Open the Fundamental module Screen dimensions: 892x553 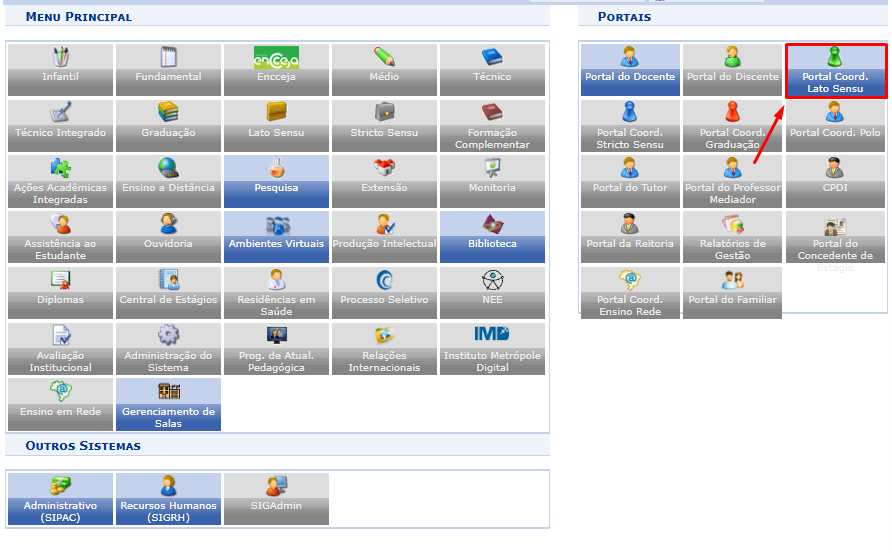click(x=168, y=69)
